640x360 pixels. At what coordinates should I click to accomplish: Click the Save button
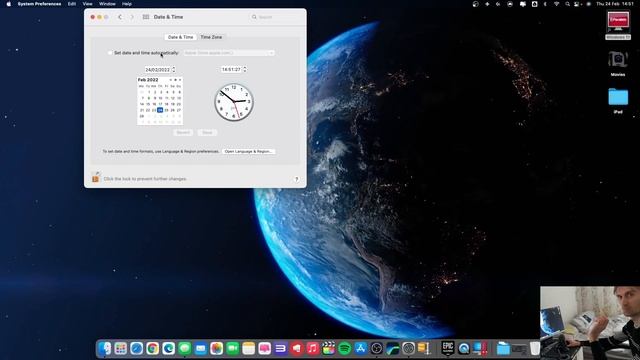[x=207, y=132]
